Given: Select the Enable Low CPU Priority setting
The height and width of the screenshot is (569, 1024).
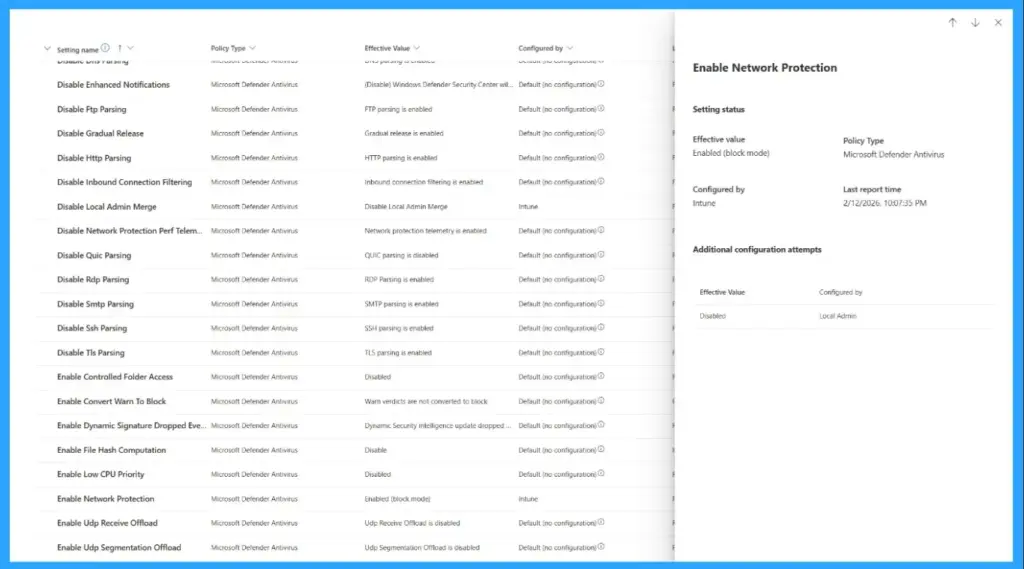Looking at the screenshot, I should pyautogui.click(x=101, y=474).
